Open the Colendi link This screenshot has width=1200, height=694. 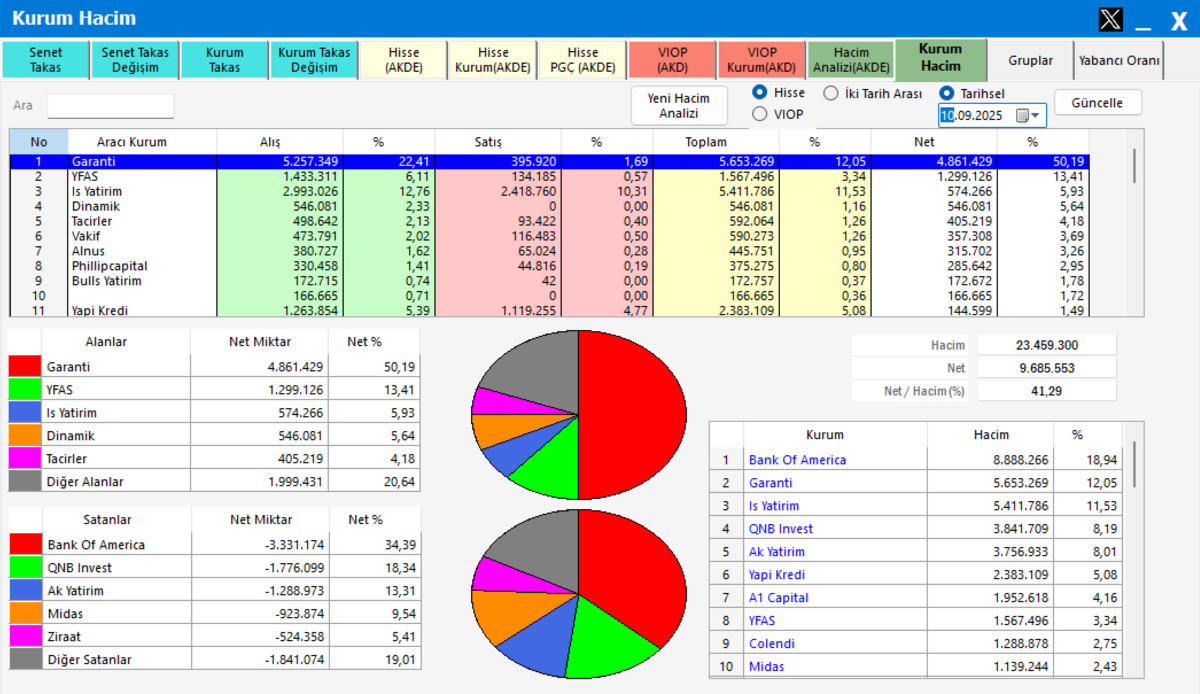772,644
